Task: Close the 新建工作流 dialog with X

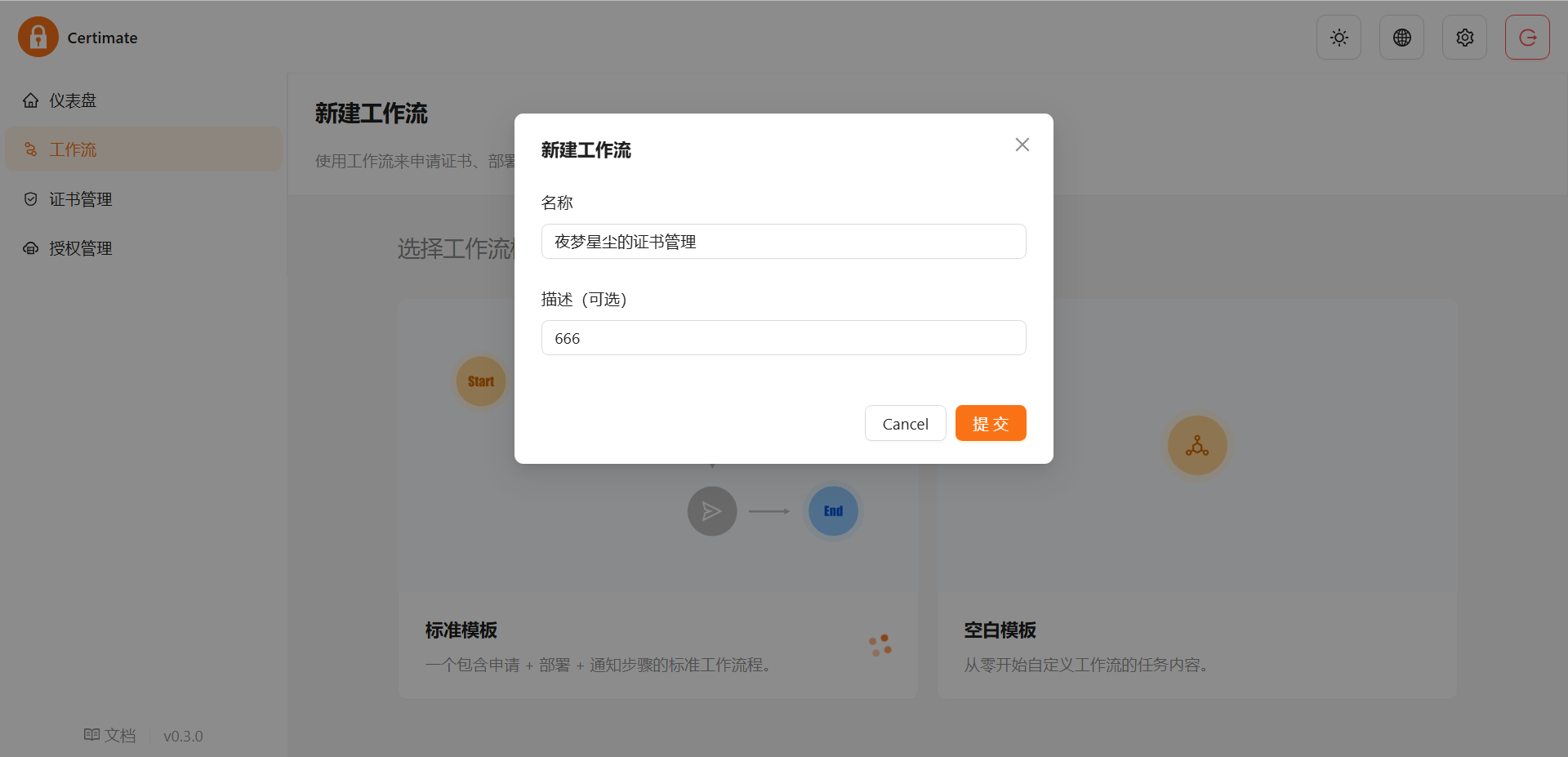Action: click(x=1022, y=145)
